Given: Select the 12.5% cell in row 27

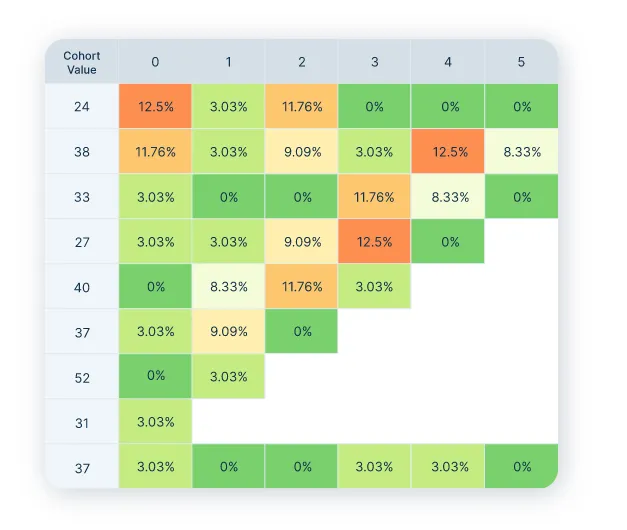Looking at the screenshot, I should (x=375, y=242).
